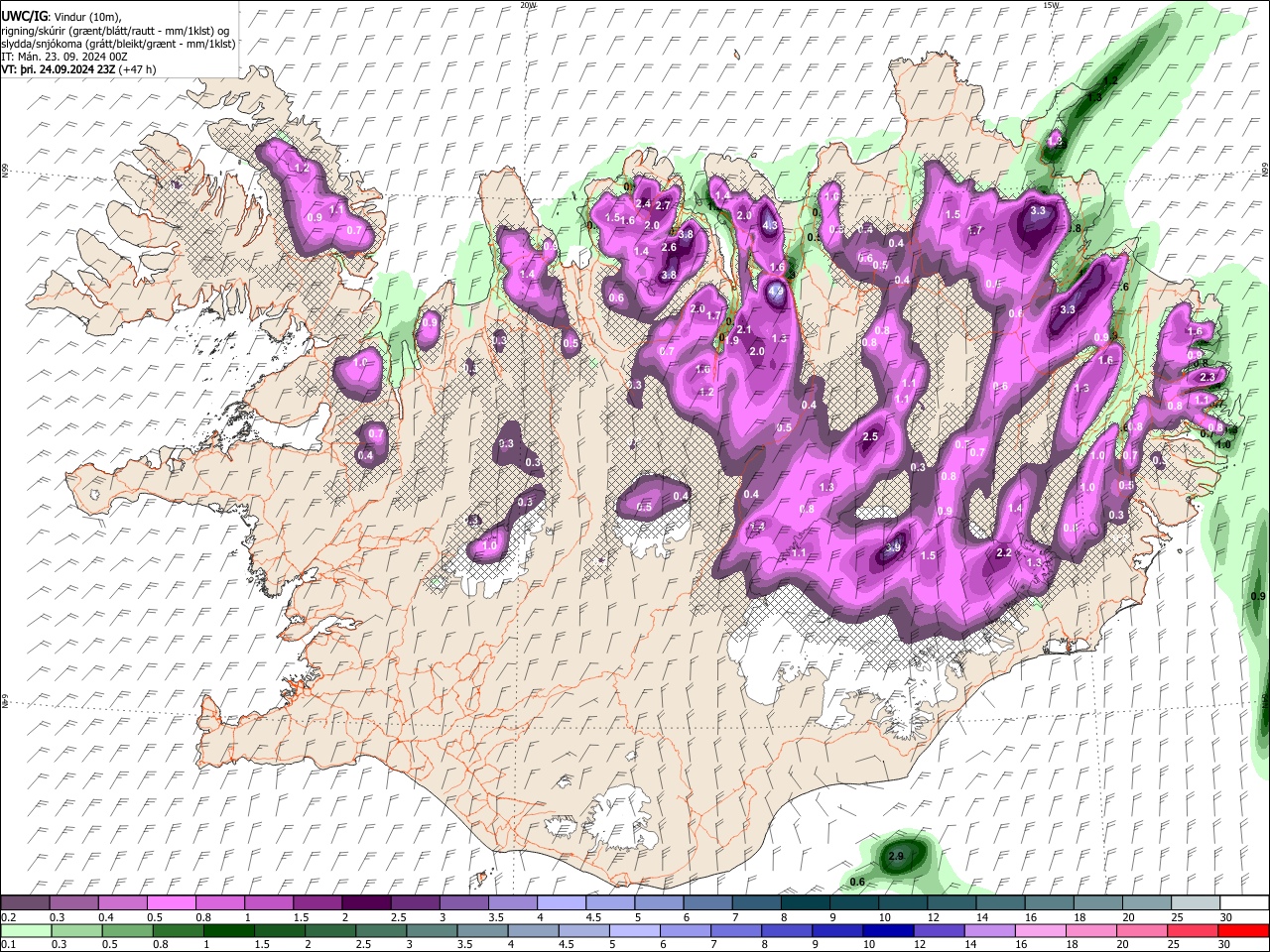Screen dimensions: 1270x952
Task: Click the '0.4' label in the upper legend row
Action: [106, 917]
